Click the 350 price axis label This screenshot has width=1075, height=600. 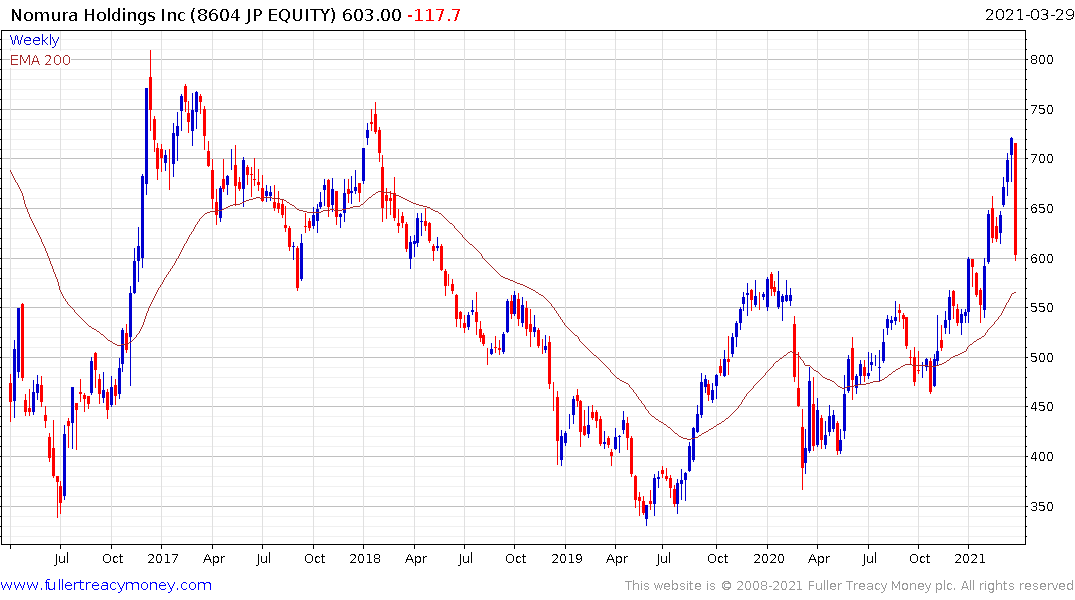1041,507
